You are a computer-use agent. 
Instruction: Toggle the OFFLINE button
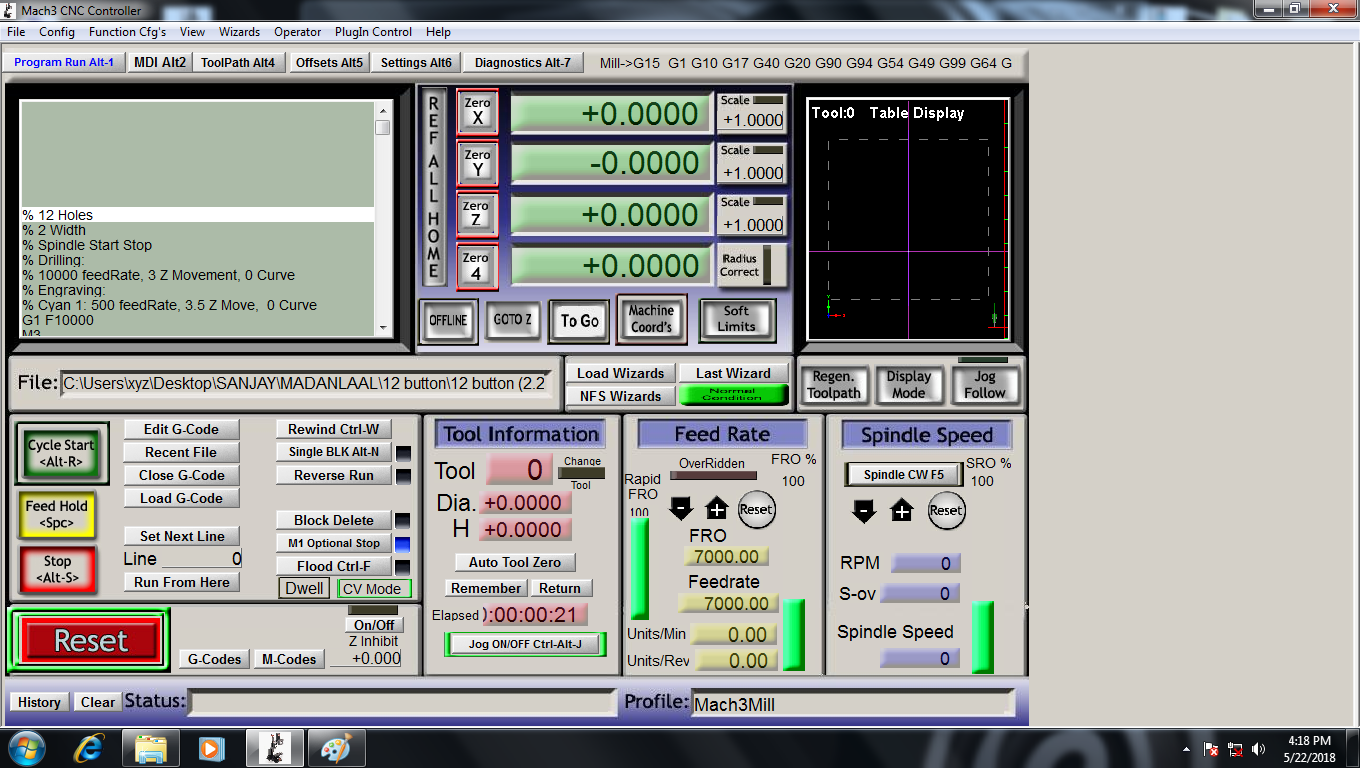(x=448, y=320)
